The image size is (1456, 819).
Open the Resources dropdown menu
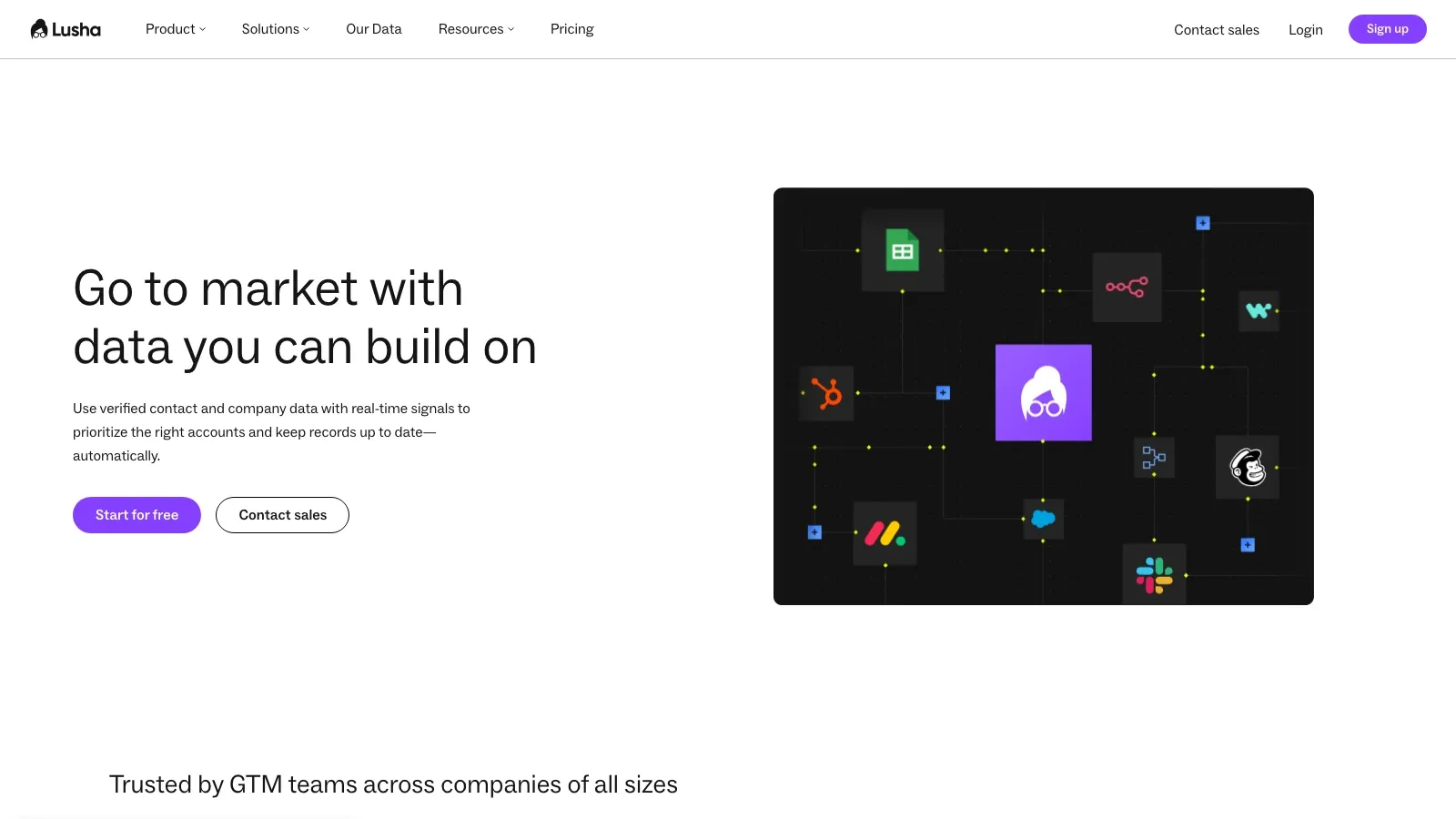[476, 29]
